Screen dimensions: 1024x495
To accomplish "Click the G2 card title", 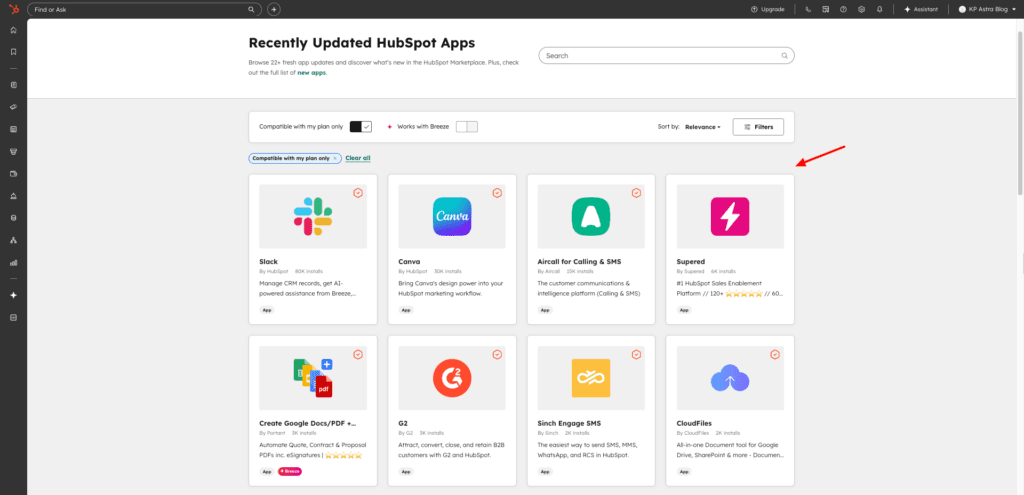I will pyautogui.click(x=403, y=423).
